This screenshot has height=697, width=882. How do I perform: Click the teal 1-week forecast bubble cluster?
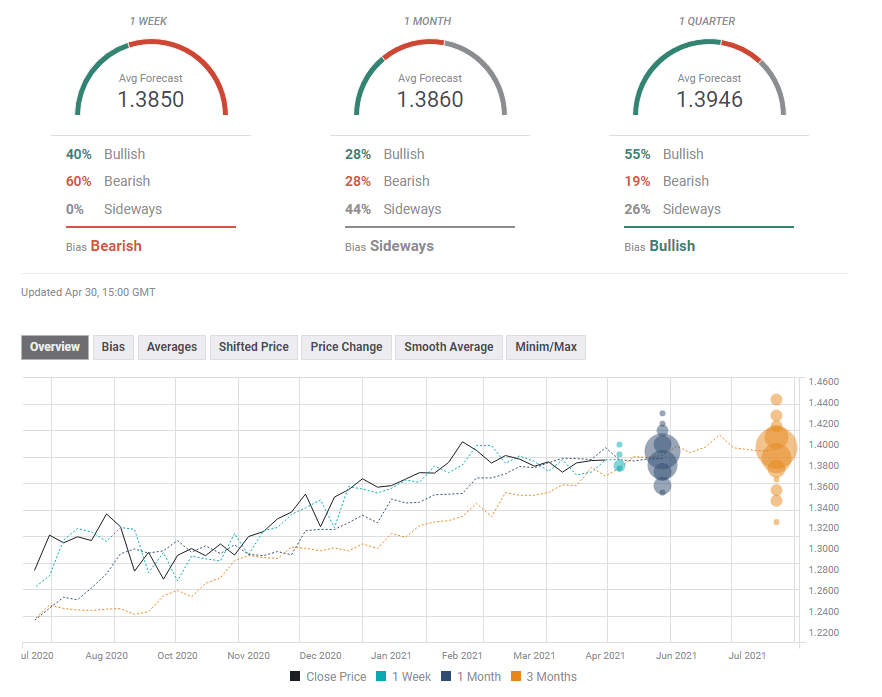619,461
